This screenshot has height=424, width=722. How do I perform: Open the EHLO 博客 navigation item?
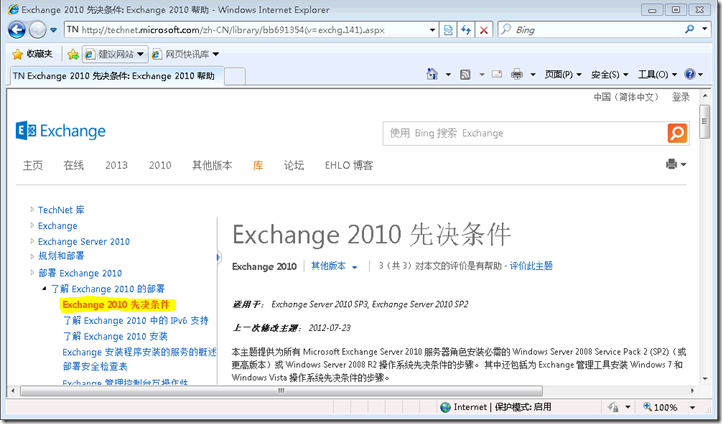(349, 165)
